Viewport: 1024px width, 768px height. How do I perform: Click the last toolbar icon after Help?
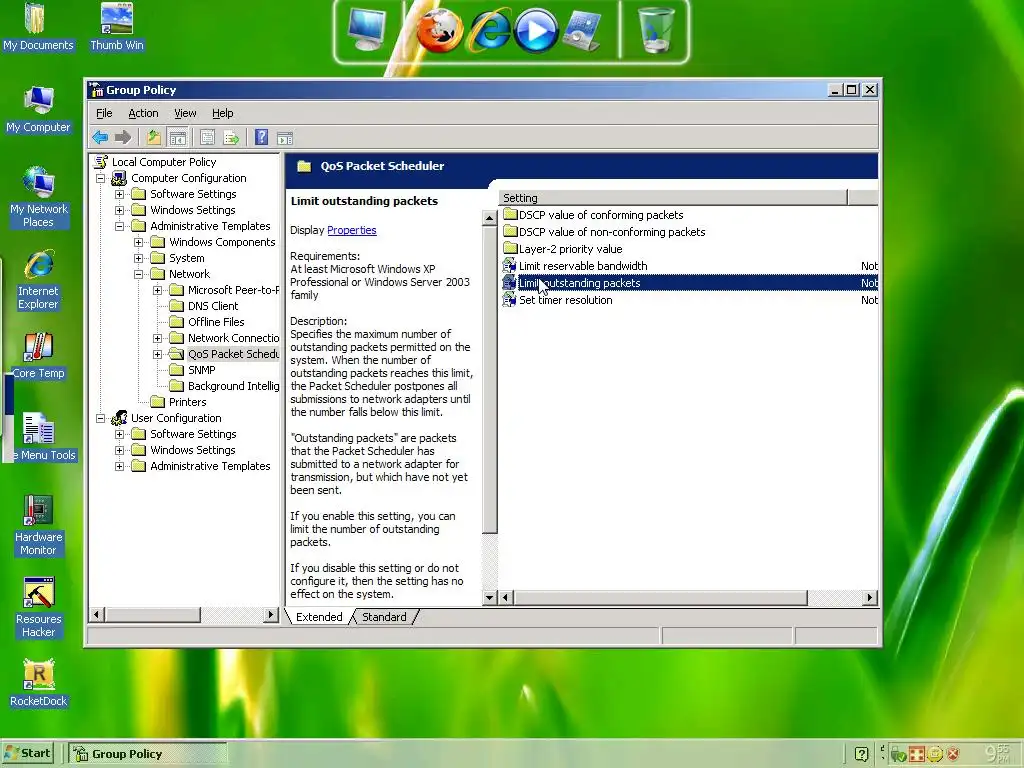point(285,137)
